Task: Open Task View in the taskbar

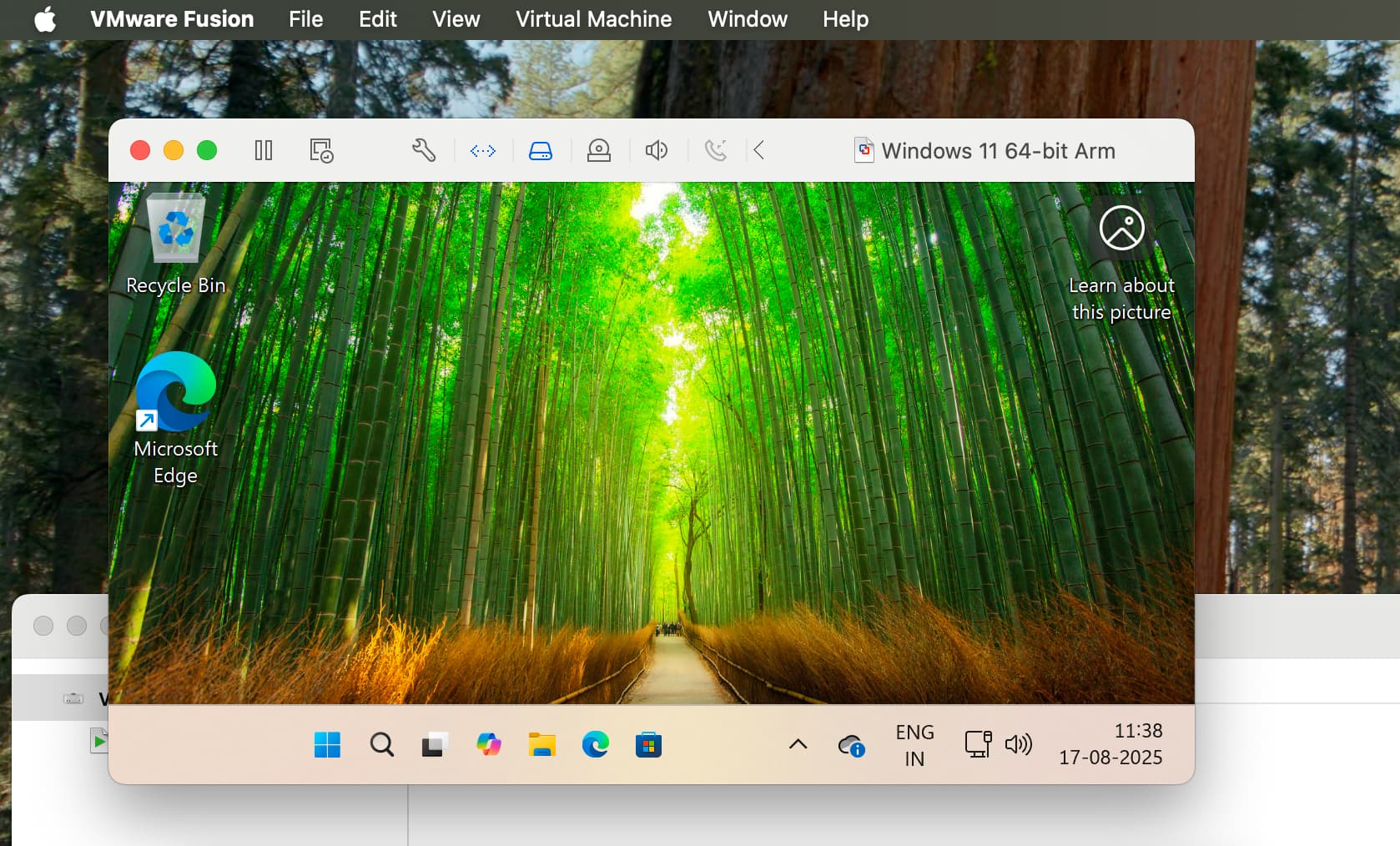Action: (435, 744)
